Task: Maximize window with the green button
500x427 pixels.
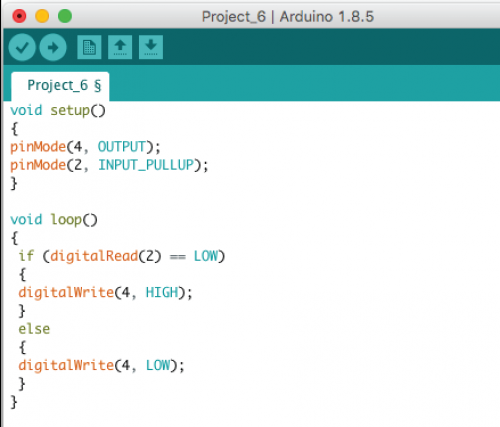Action: 65,16
